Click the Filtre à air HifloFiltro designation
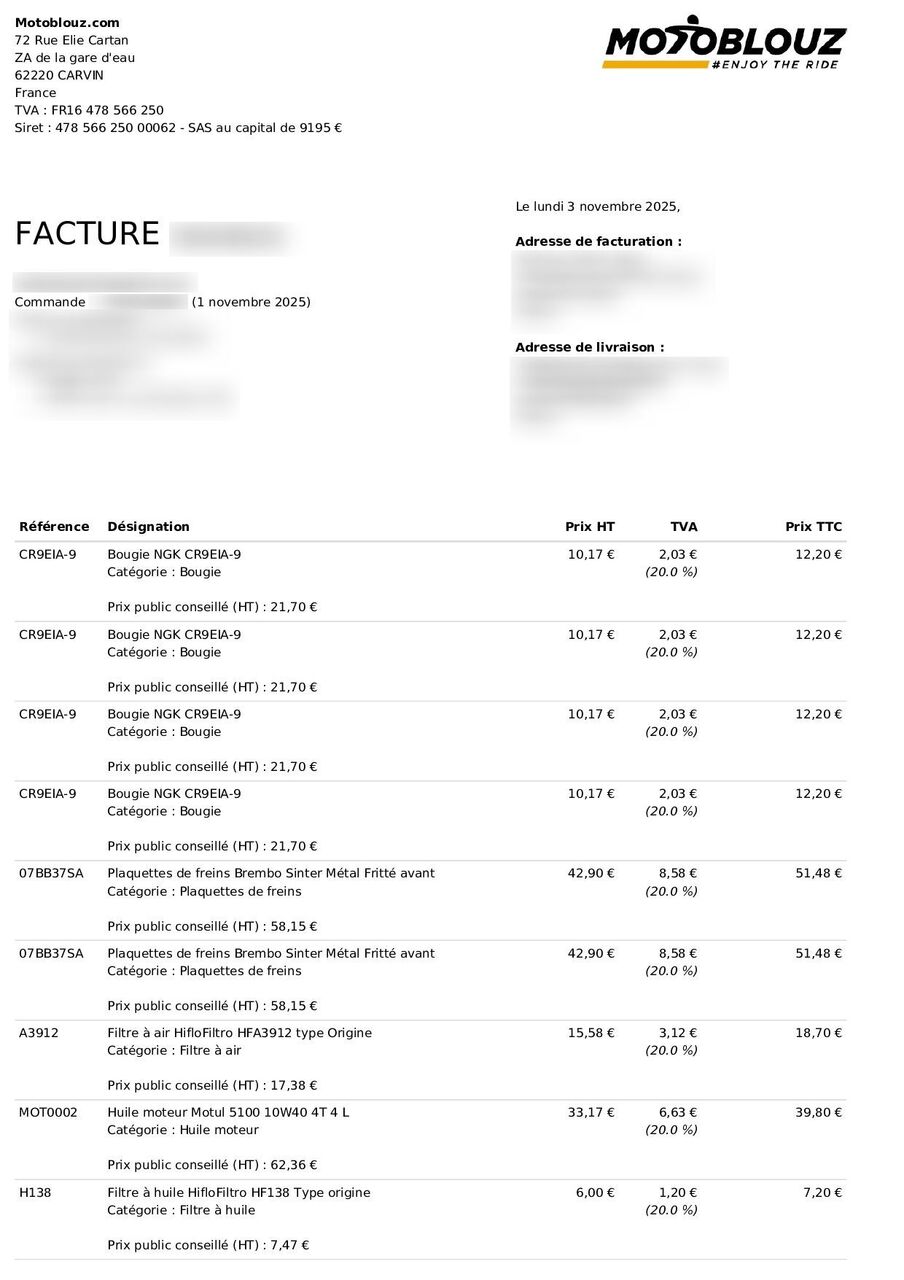 tap(239, 1033)
